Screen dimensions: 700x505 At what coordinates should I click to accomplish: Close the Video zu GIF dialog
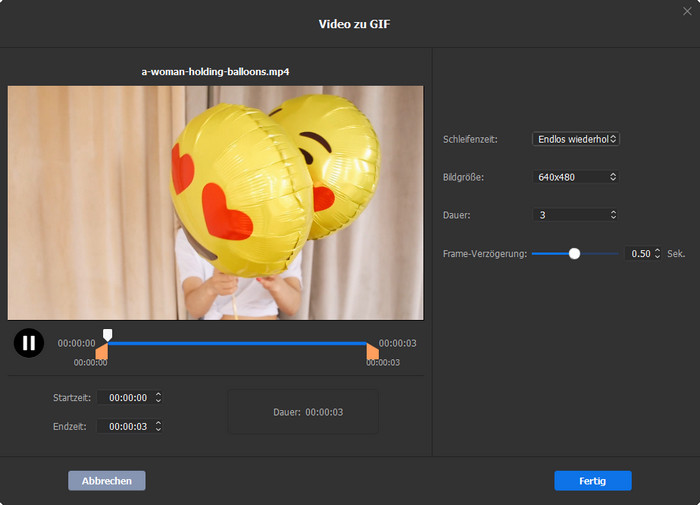click(687, 10)
